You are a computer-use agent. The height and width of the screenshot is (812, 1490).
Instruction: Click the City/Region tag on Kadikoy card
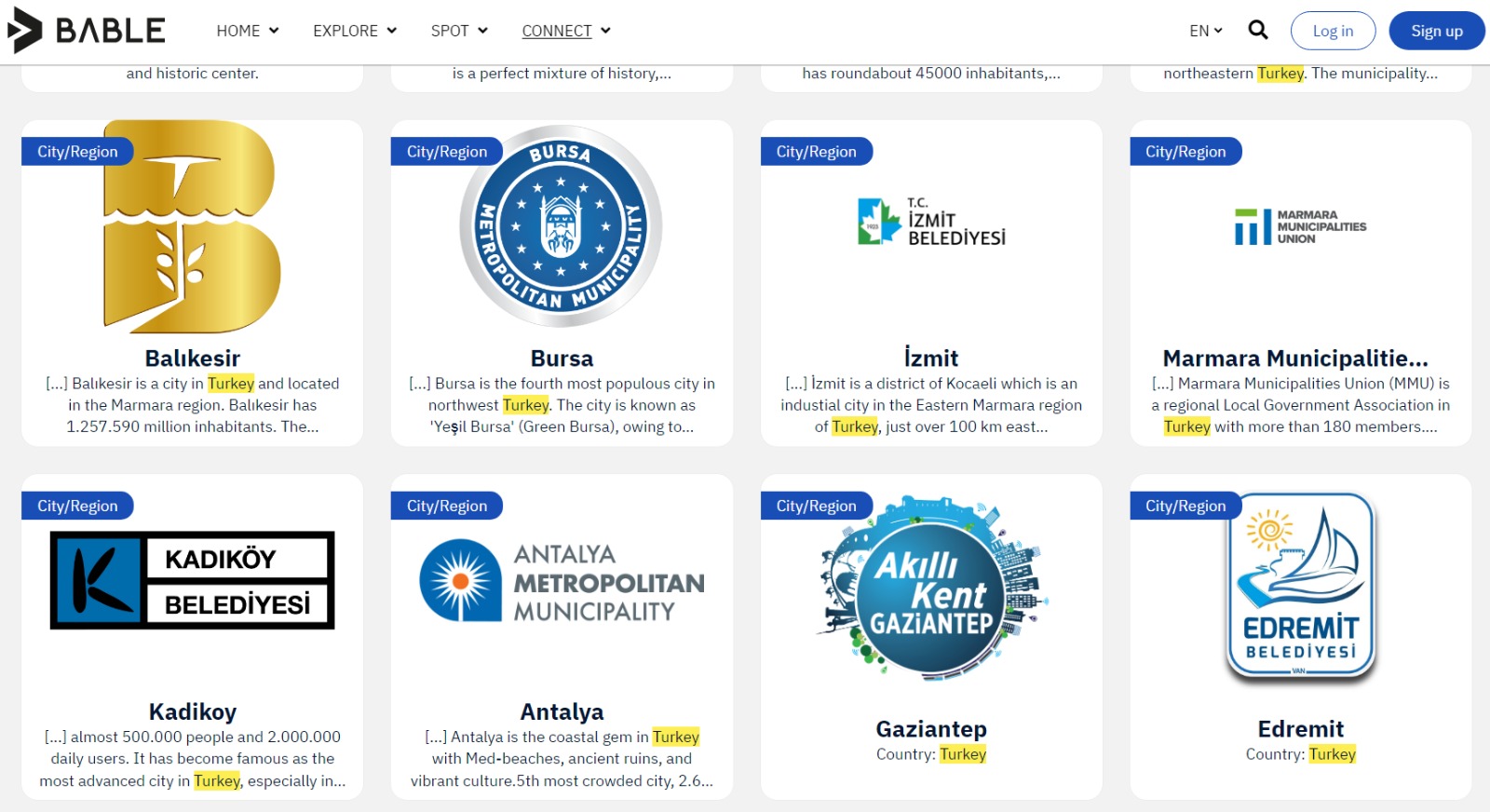tap(77, 506)
